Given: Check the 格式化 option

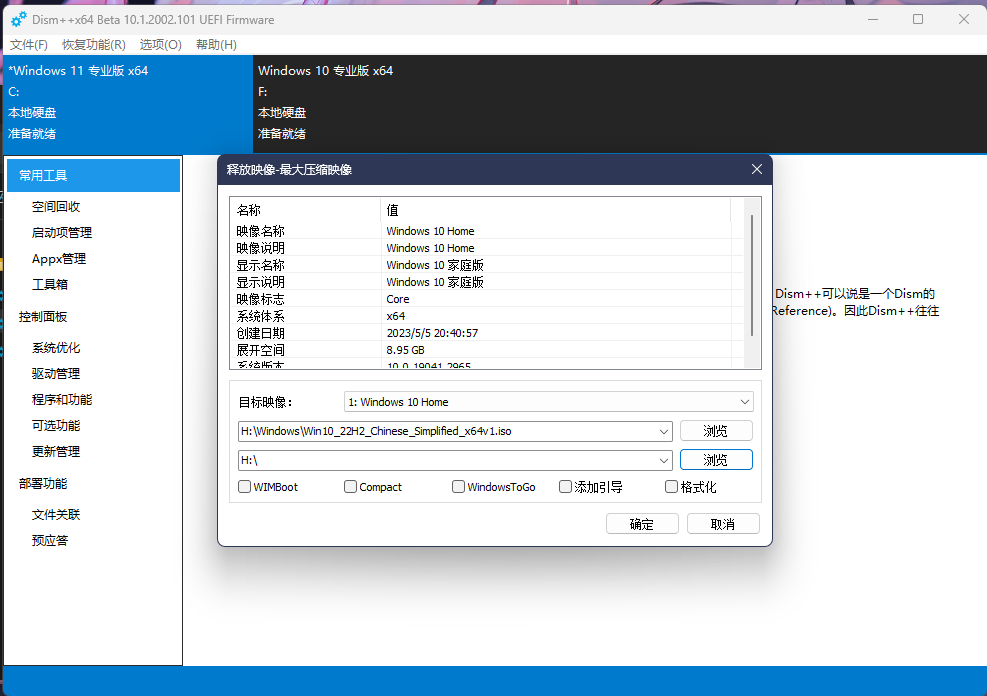Looking at the screenshot, I should 672,486.
